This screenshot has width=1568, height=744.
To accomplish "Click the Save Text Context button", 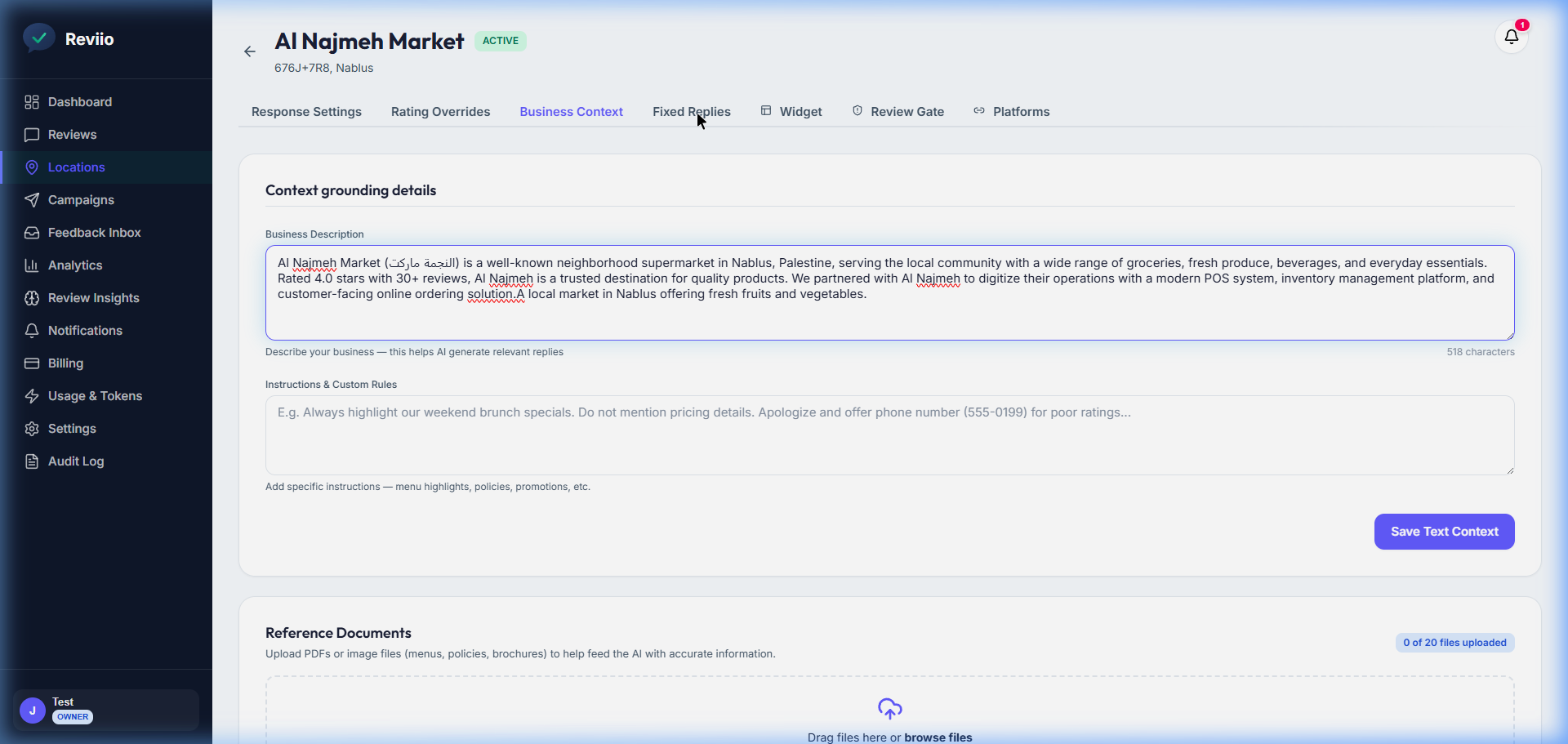I will click(x=1444, y=532).
